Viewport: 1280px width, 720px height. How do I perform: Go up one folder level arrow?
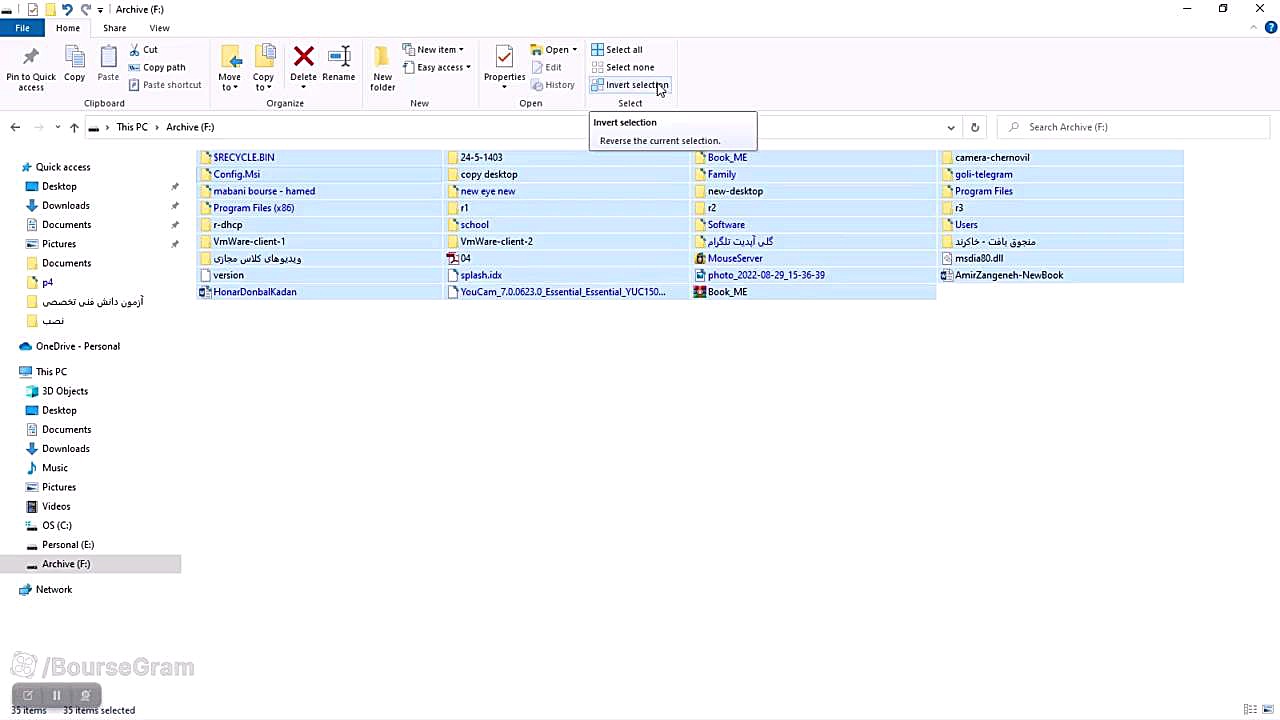pyautogui.click(x=74, y=127)
